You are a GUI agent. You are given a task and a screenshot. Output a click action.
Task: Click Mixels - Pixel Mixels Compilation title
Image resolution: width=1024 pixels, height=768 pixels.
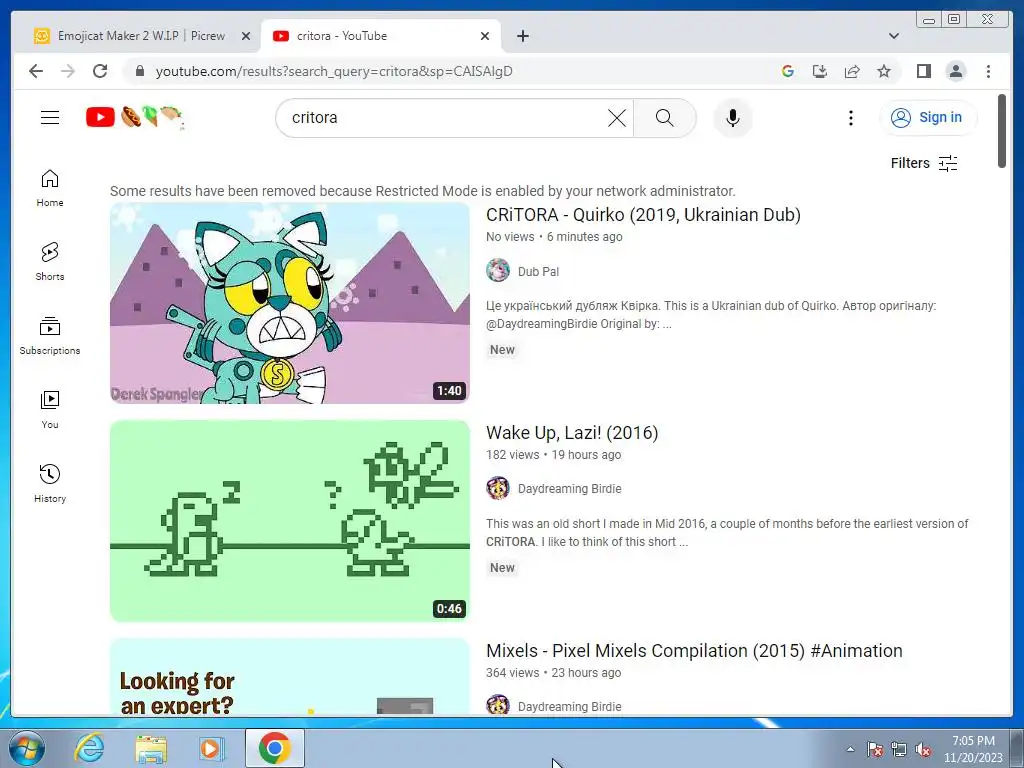tap(694, 651)
